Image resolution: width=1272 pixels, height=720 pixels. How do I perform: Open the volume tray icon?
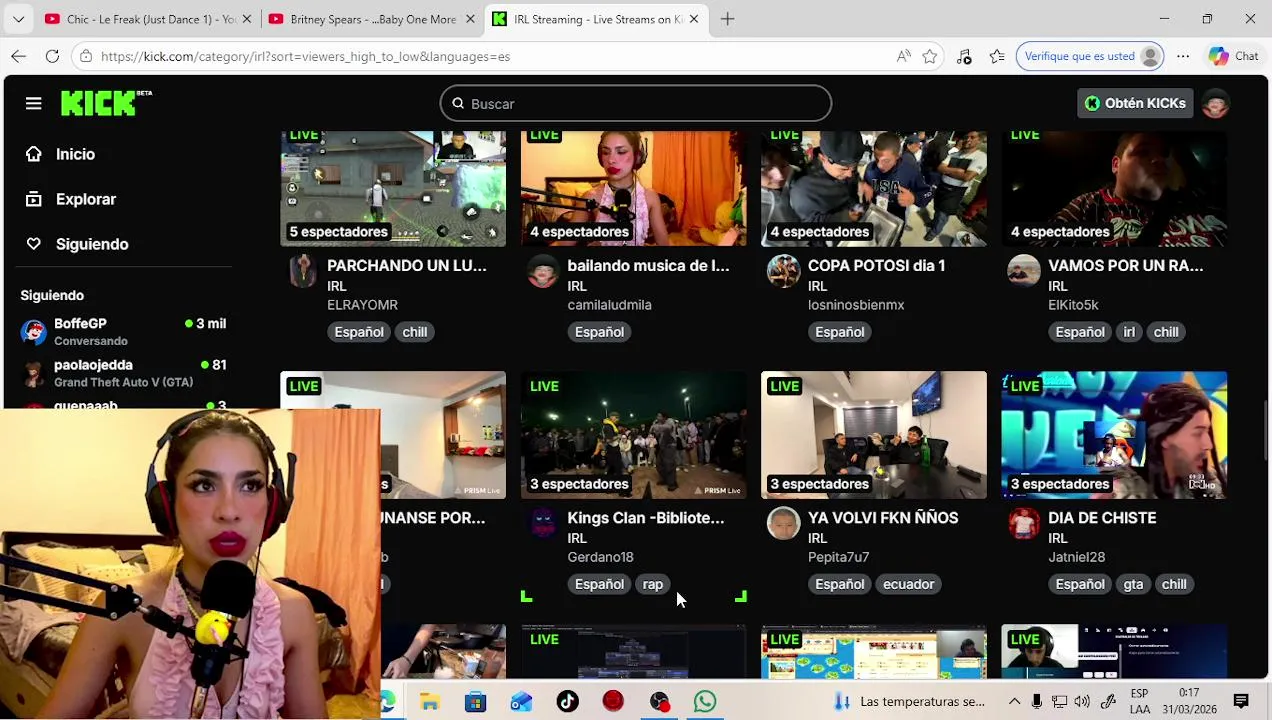pyautogui.click(x=1082, y=702)
